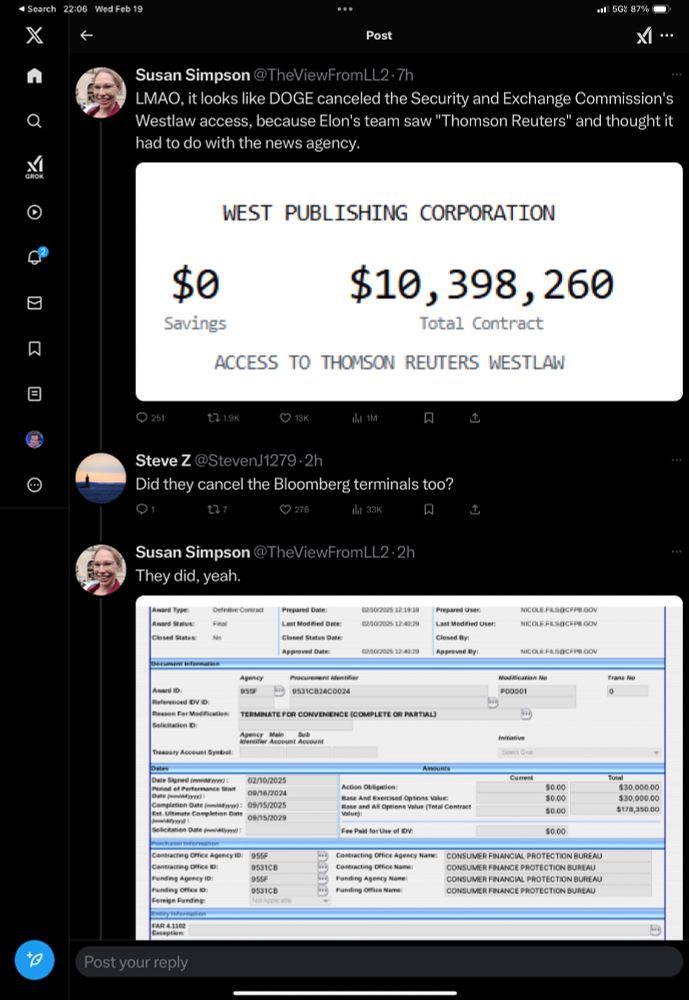Viewport: 689px width, 1000px height.
Task: Reply to the Westlaw post (251)
Action: click(151, 418)
